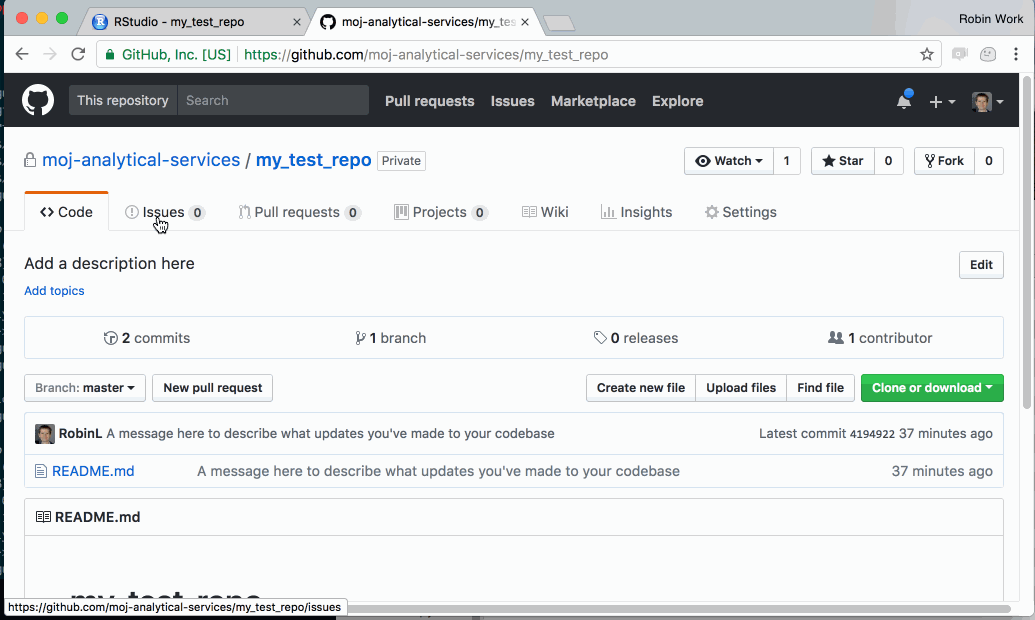This screenshot has height=620, width=1035.
Task: Click Find file
Action: click(x=820, y=388)
